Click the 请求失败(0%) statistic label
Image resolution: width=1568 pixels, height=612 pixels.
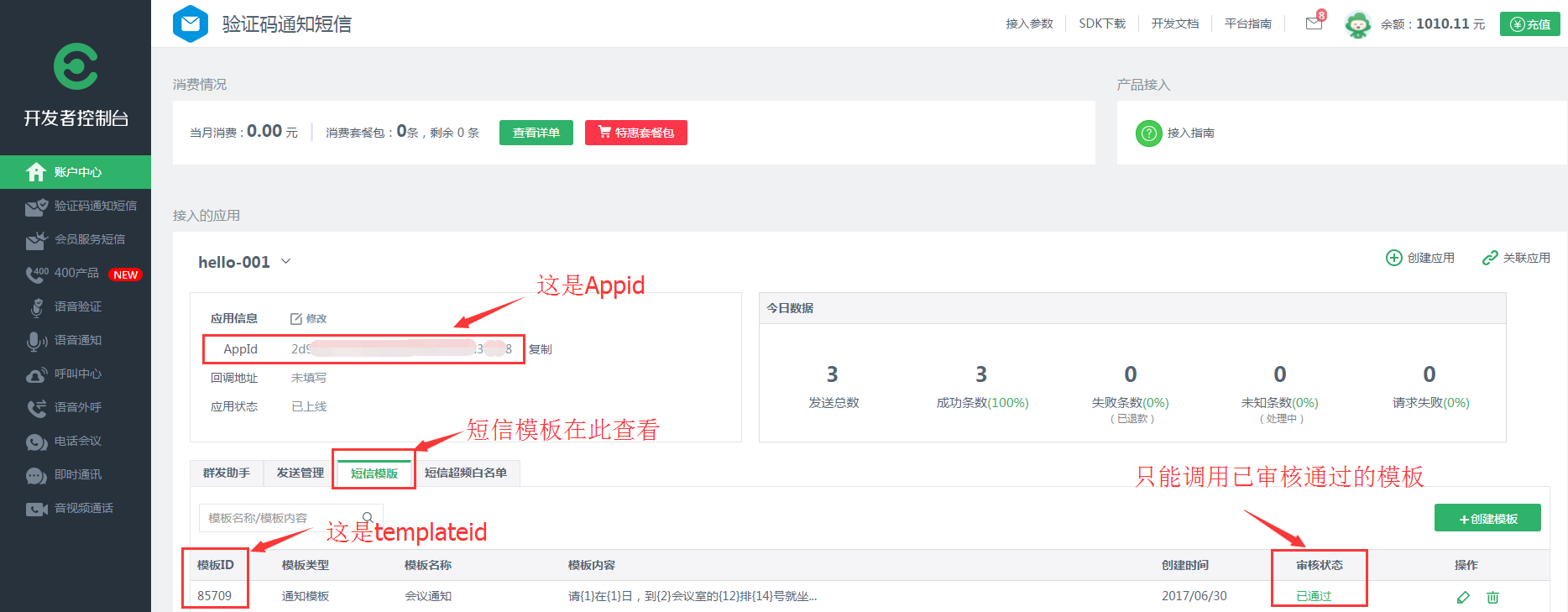click(x=1430, y=403)
